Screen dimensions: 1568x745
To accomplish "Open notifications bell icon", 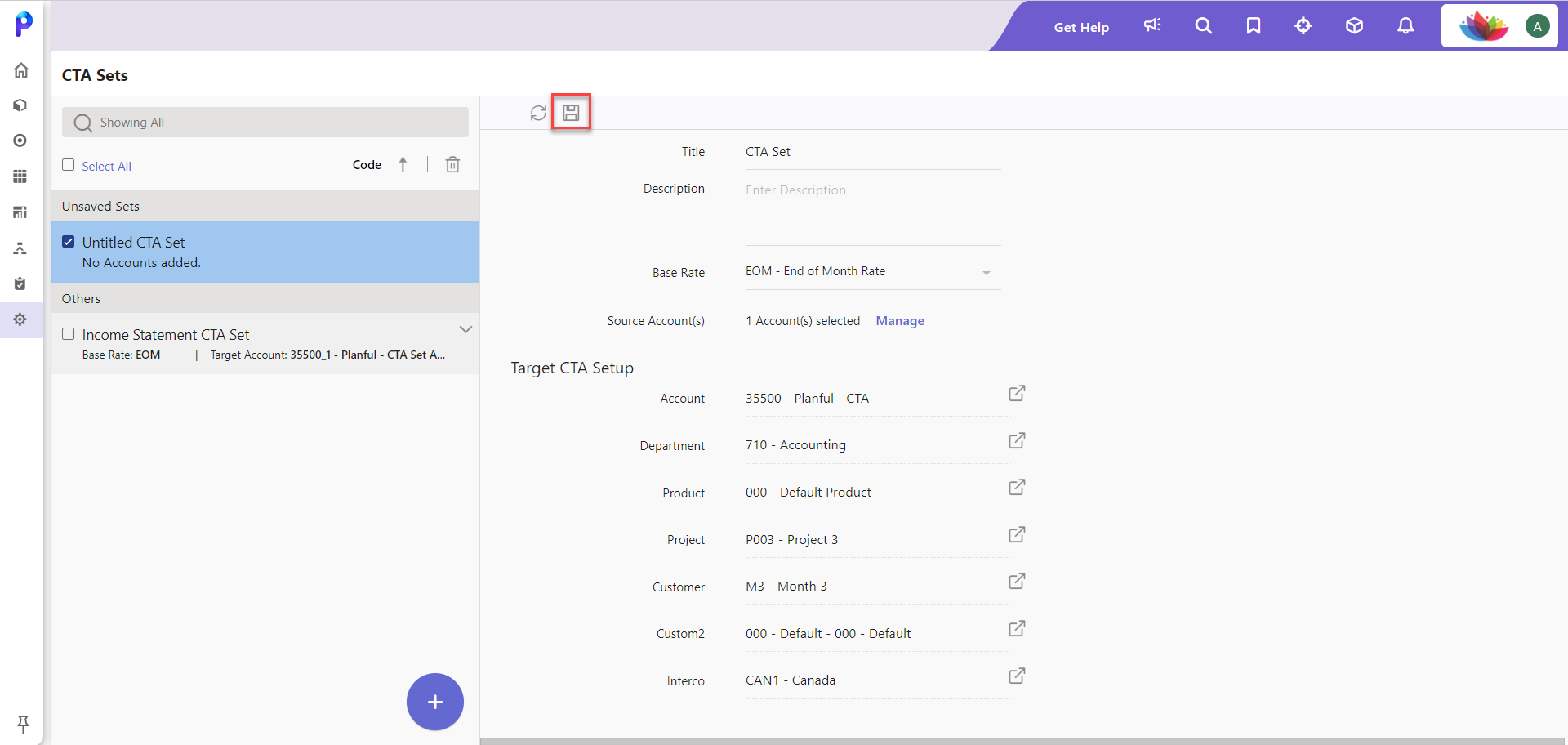I will pyautogui.click(x=1405, y=25).
